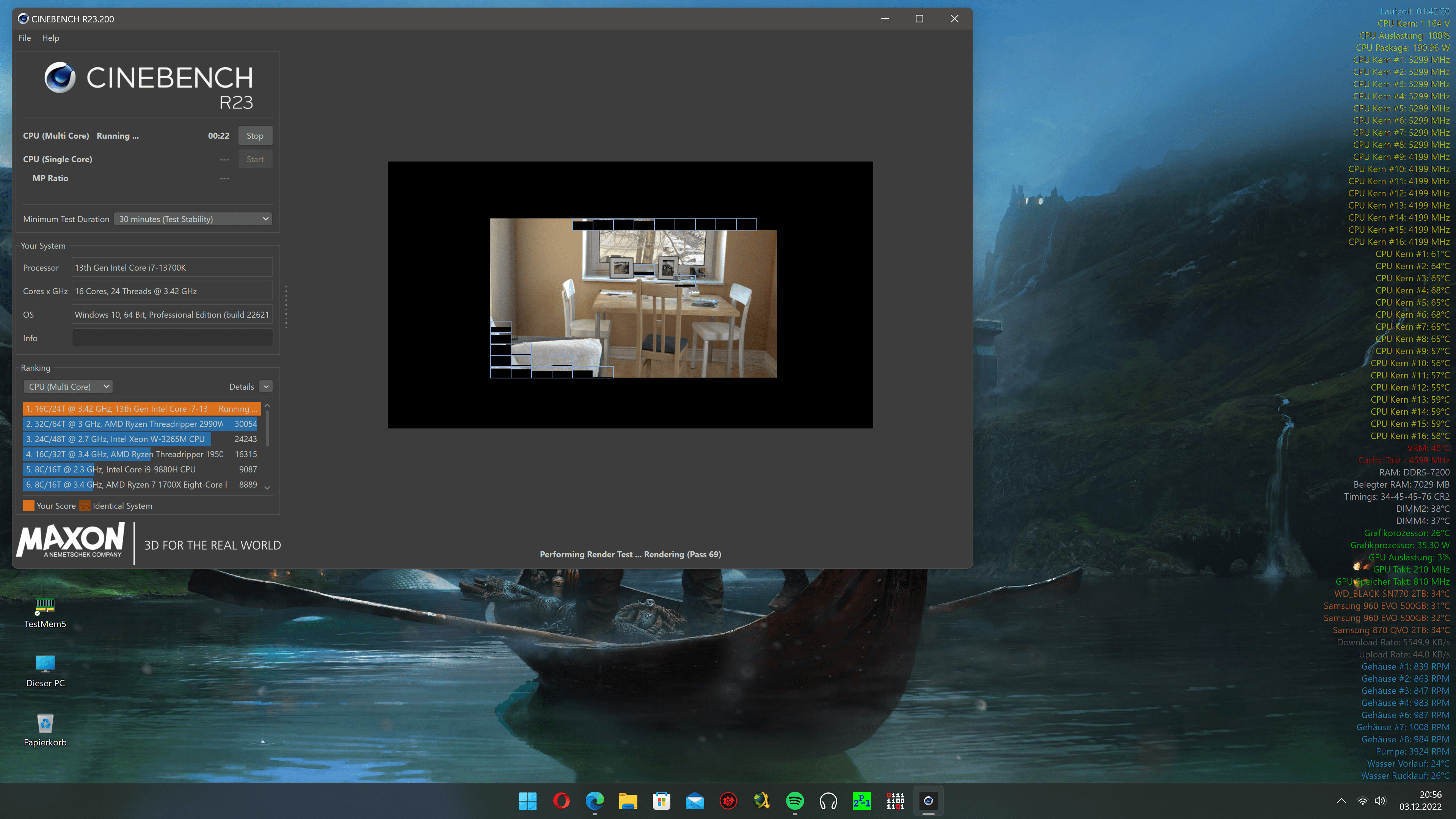Viewport: 1456px width, 819px height.
Task: Stop the running Multi Core test
Action: tap(255, 136)
